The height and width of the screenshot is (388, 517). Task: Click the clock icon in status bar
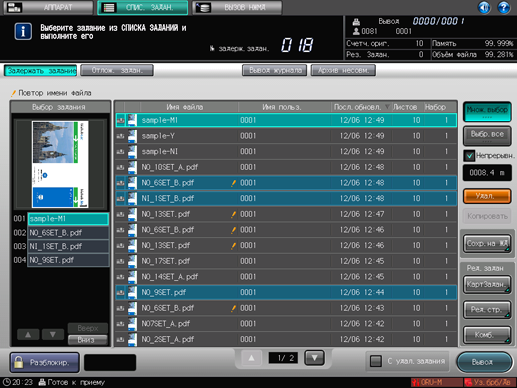coord(6,382)
